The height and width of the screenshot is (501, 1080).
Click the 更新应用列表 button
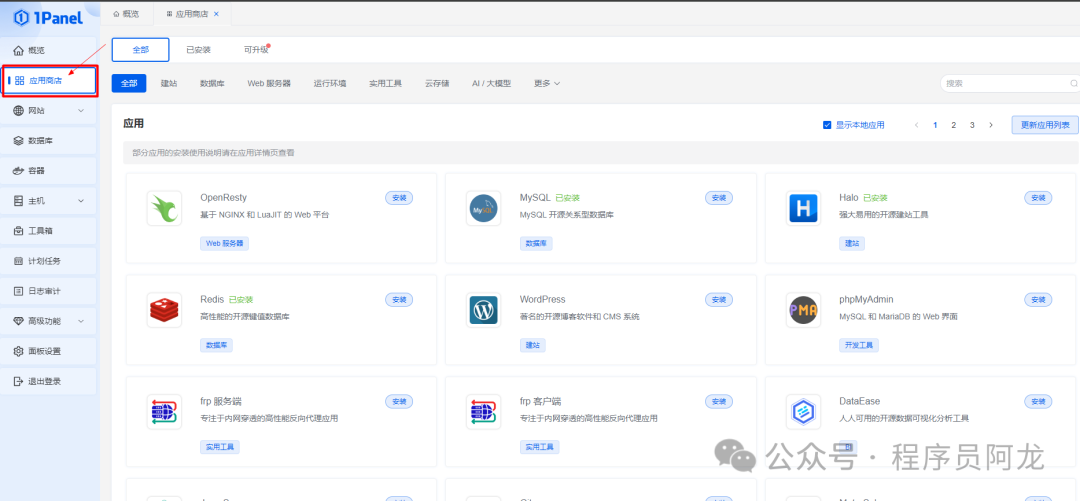coord(1044,125)
